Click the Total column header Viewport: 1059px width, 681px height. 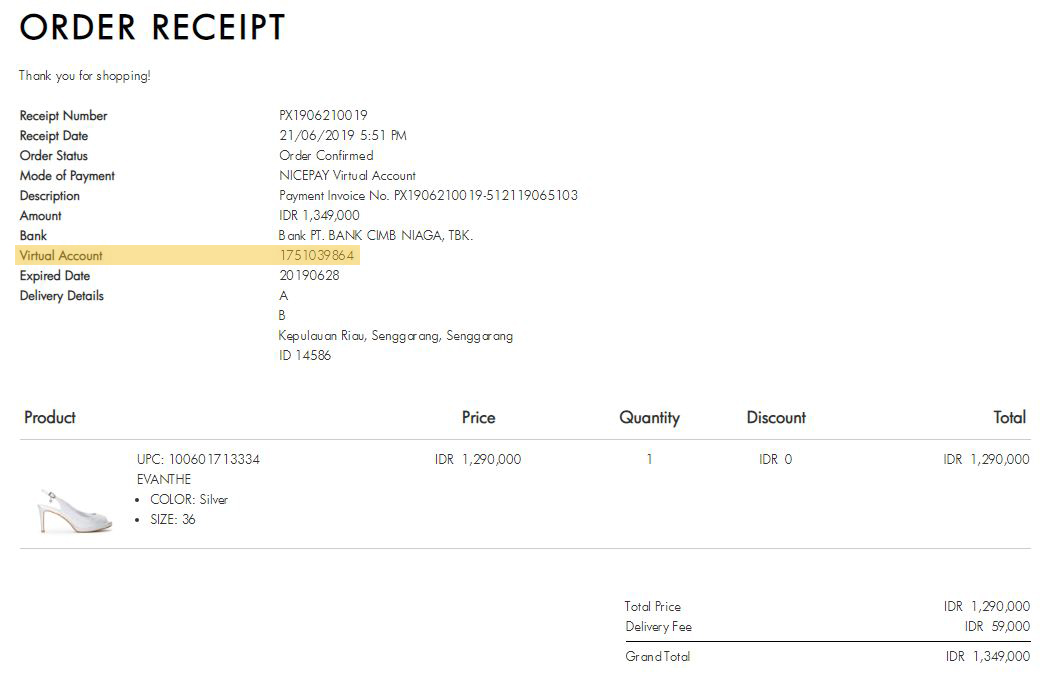1010,418
